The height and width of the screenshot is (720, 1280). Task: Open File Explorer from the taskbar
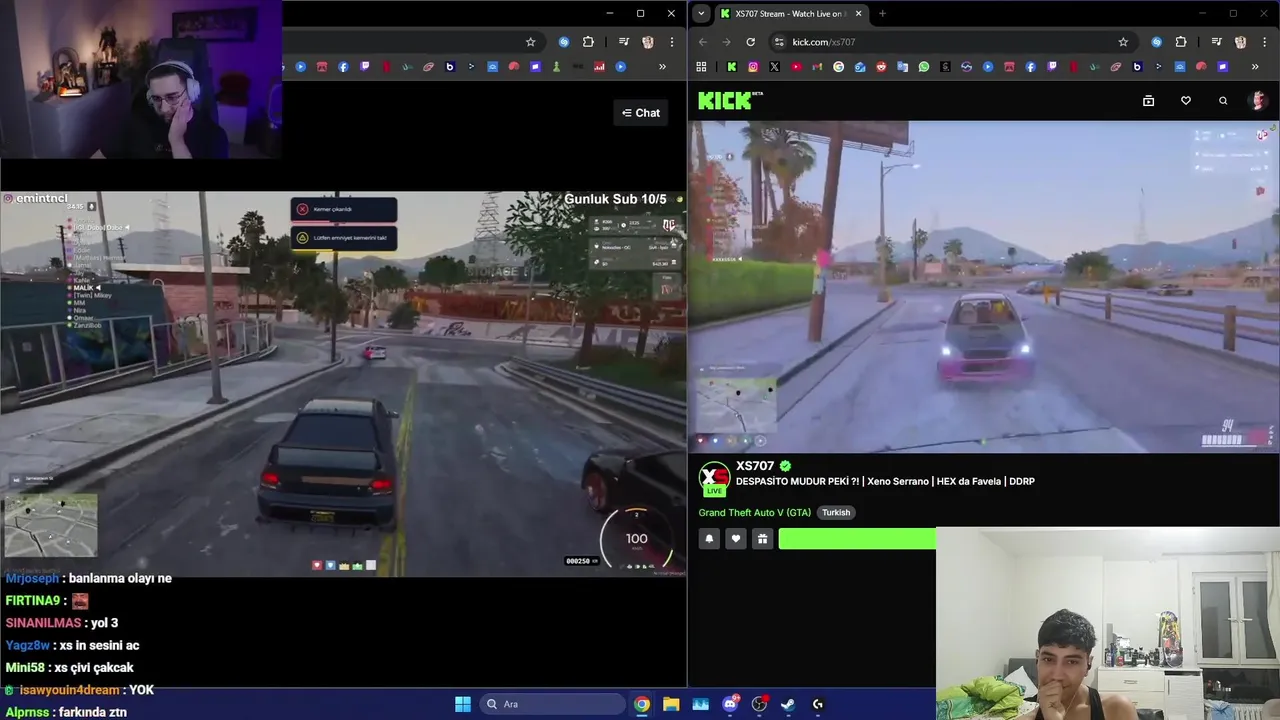click(671, 704)
